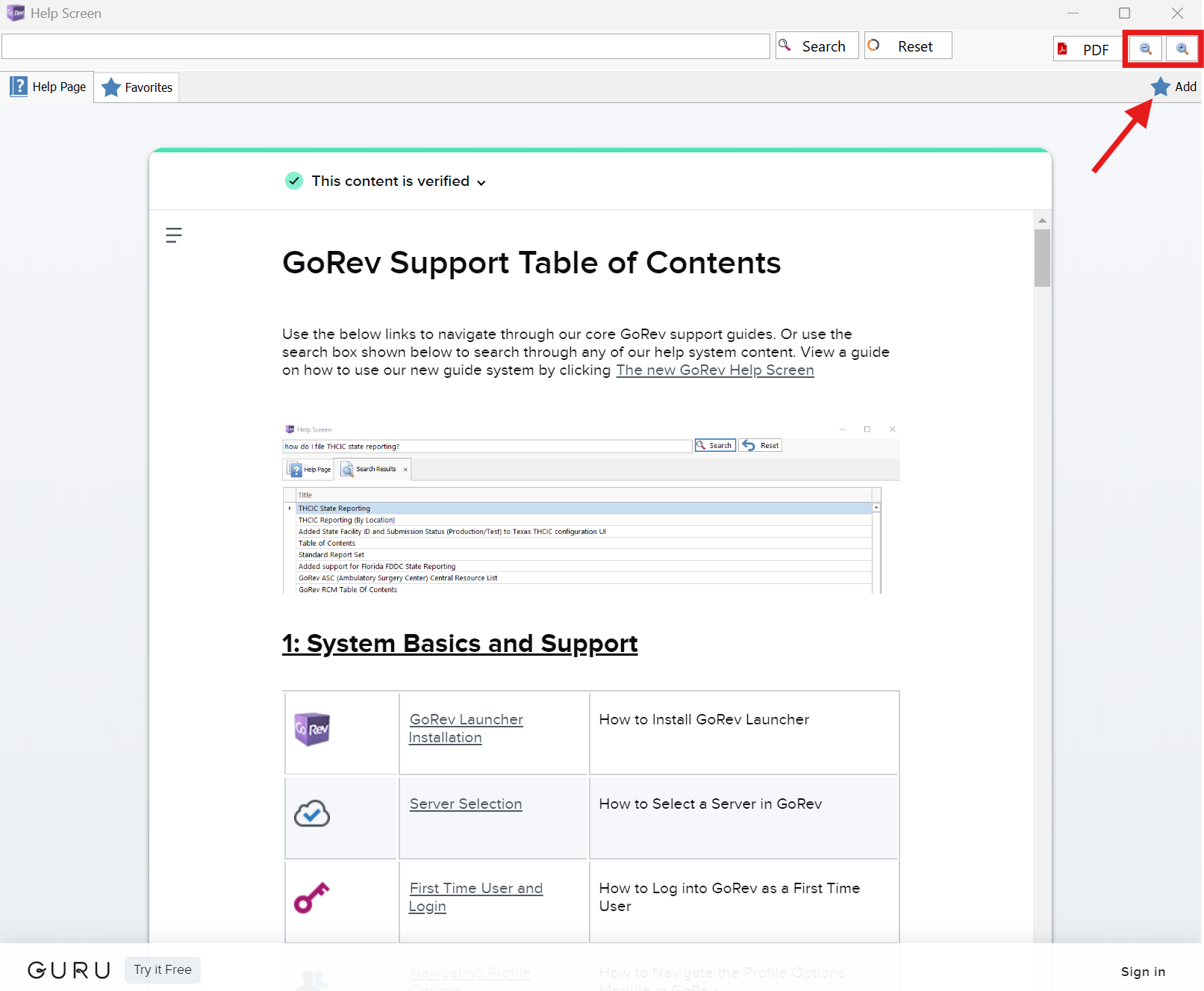Click the zoom out magnifier icon
Screen dimensions: 1204x991
(1145, 49)
